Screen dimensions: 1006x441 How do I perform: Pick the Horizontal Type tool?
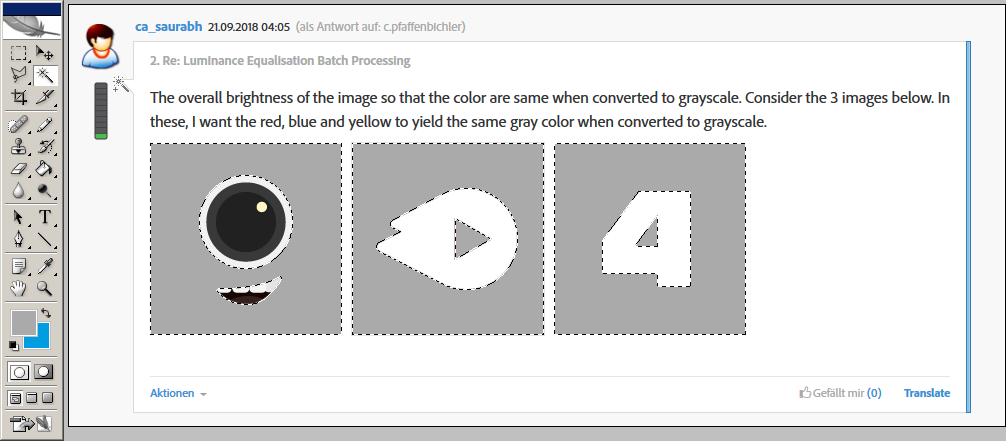[45, 218]
